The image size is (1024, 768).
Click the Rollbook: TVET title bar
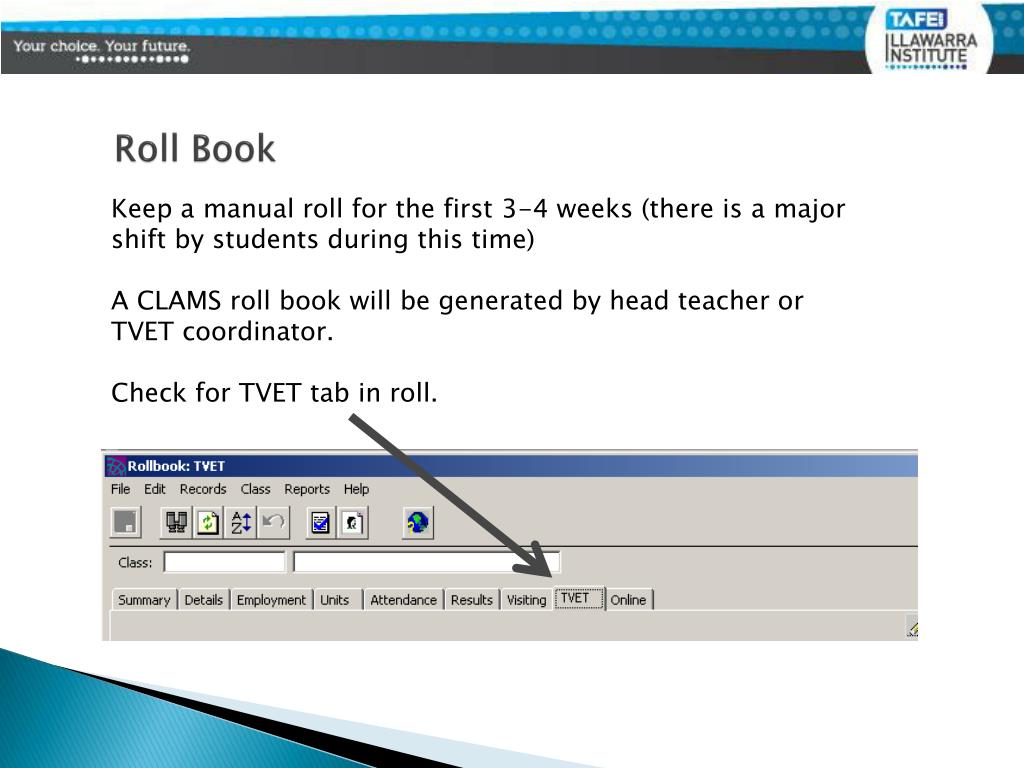coord(511,466)
